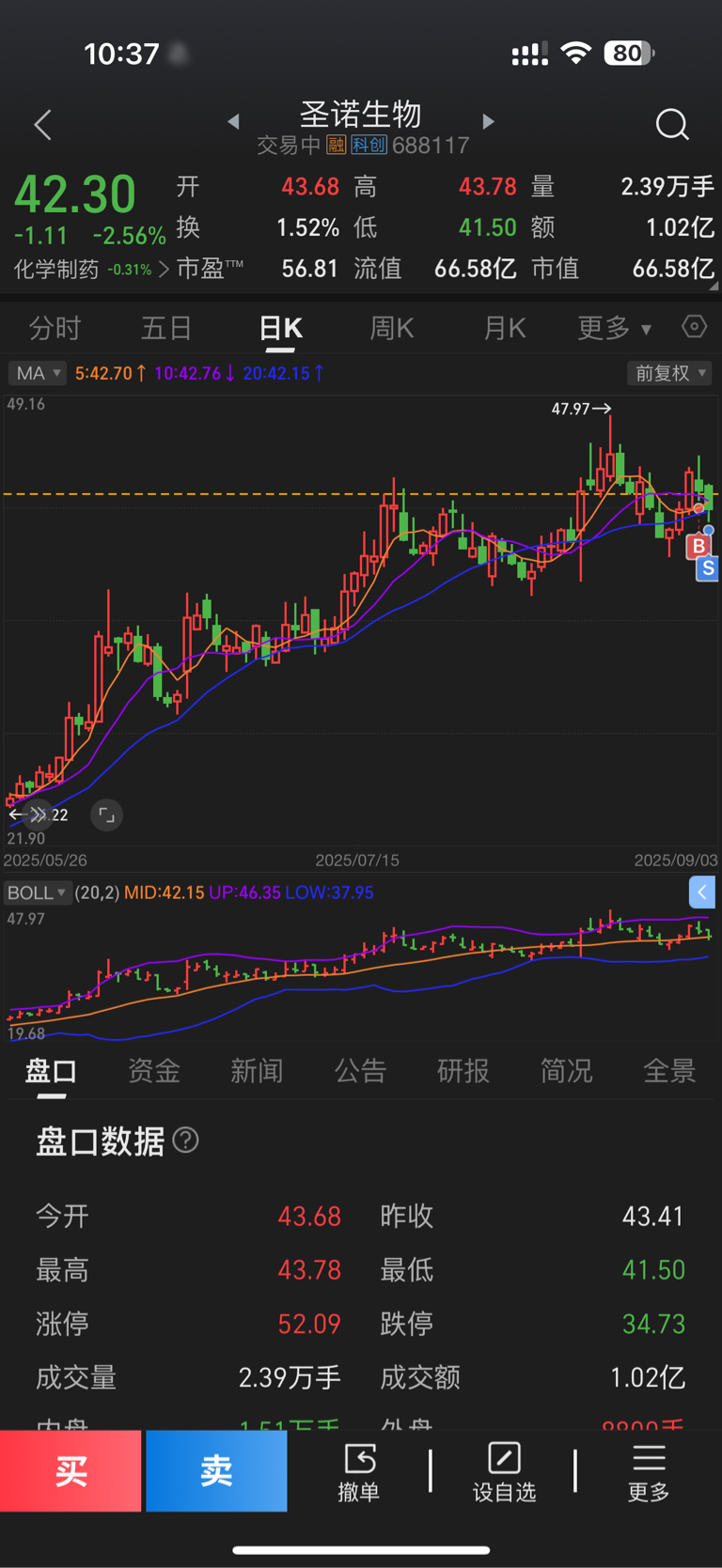Tap MA 20:42.15 readout

click(283, 373)
